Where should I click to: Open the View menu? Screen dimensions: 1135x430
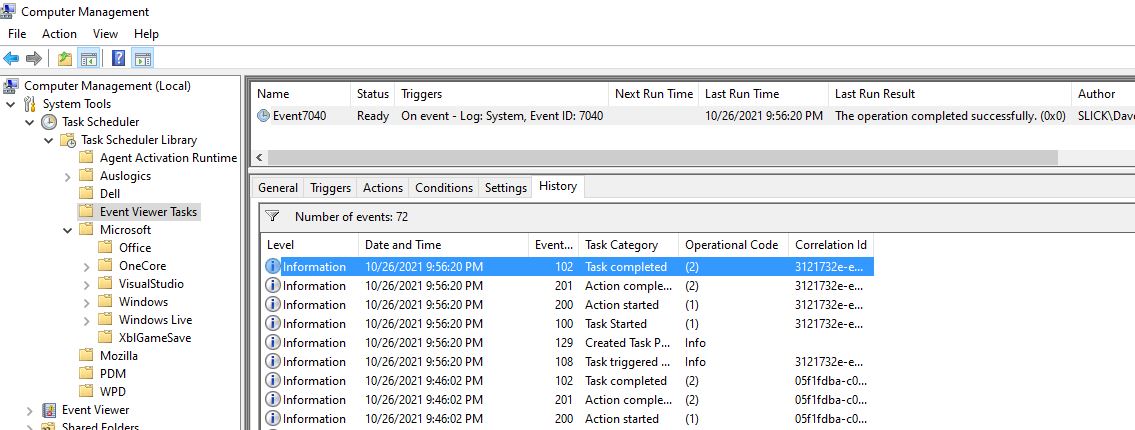(x=105, y=34)
